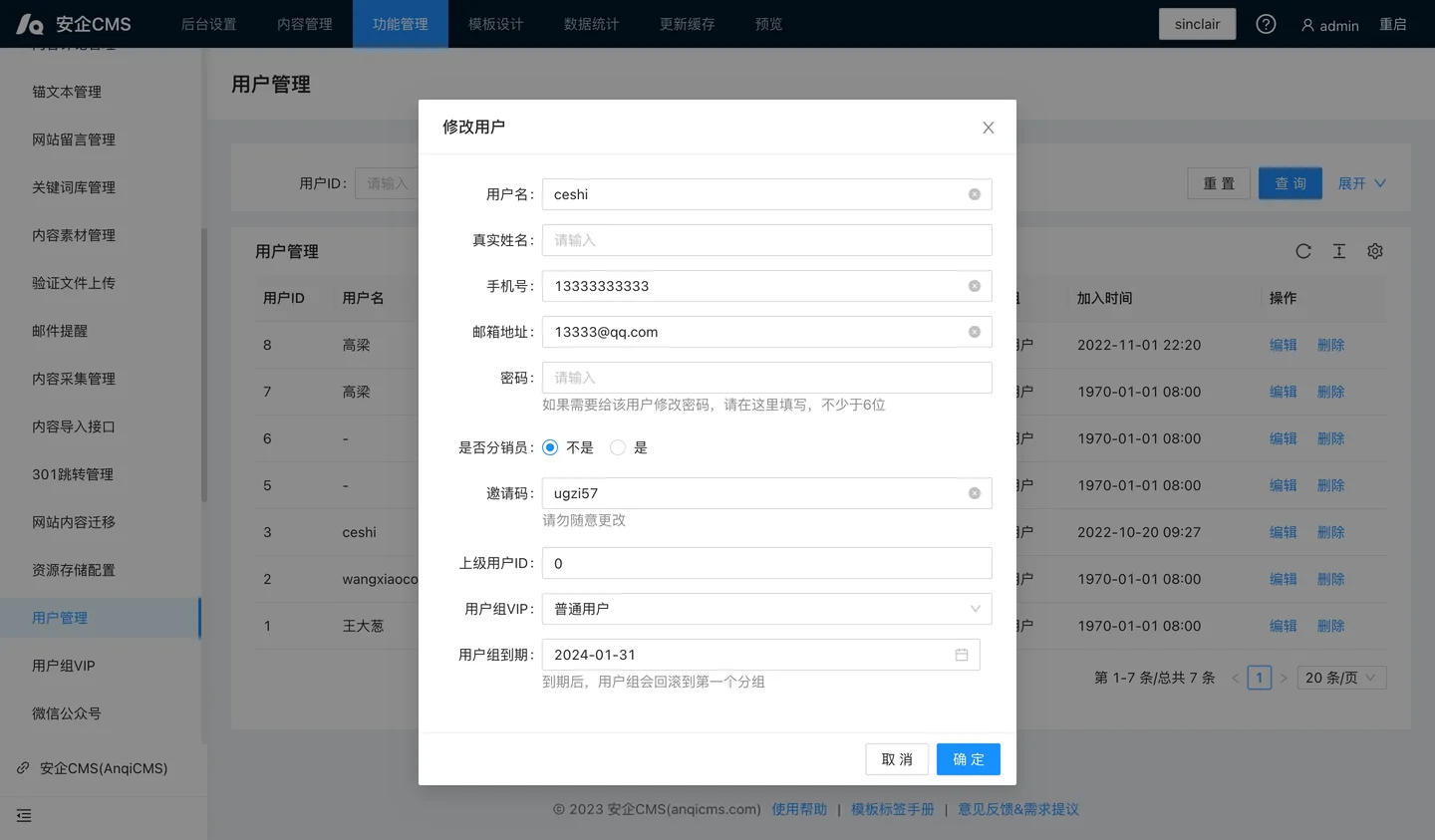This screenshot has height=840, width=1435.
Task: Click the 重置 search button
Action: coord(1219,183)
